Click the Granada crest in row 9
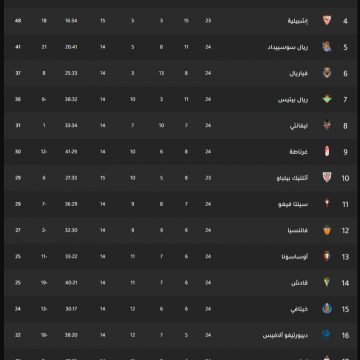 click(327, 152)
